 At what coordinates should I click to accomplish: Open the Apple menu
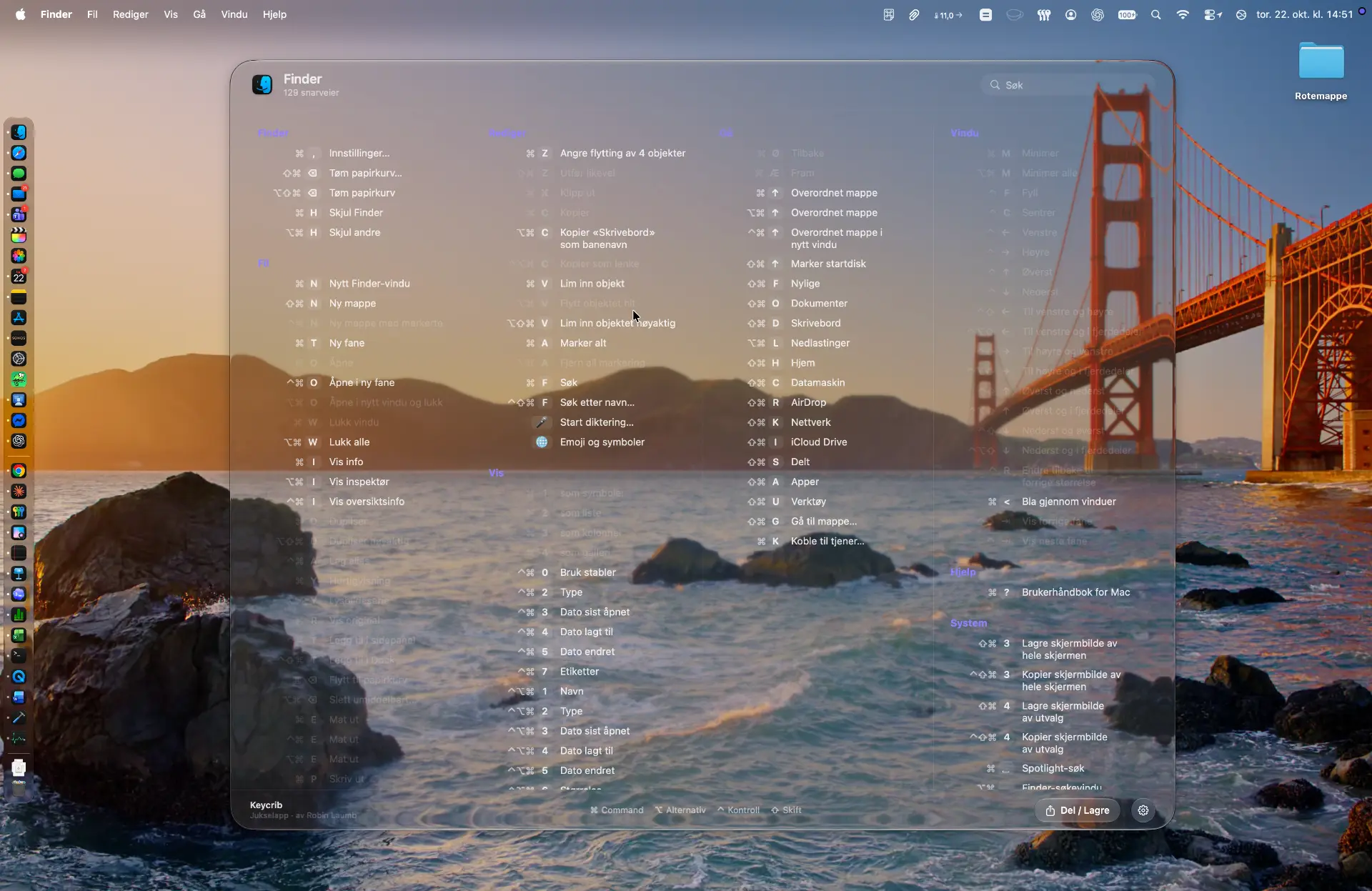pos(21,14)
